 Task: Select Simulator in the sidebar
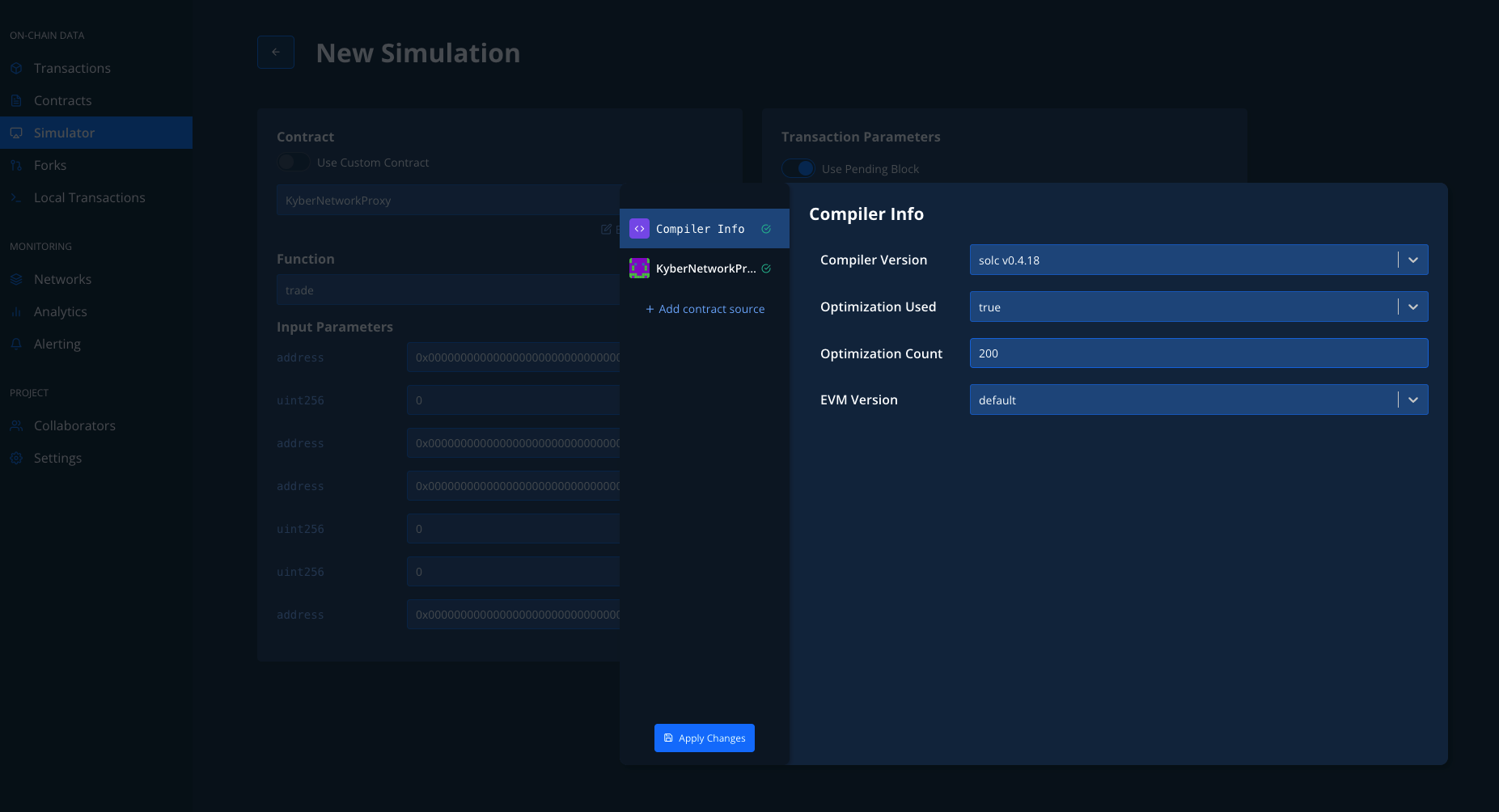(x=96, y=133)
